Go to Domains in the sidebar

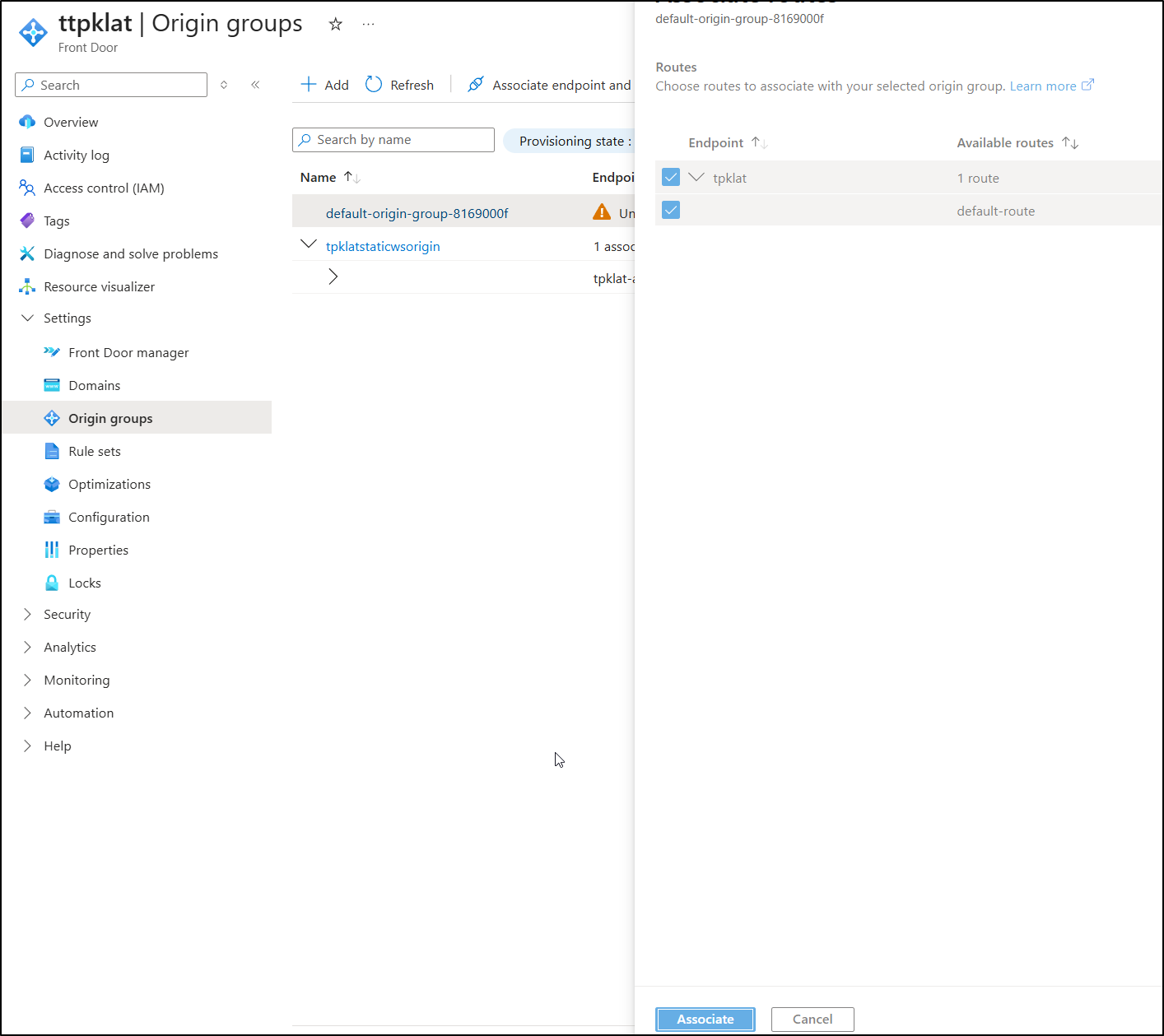pyautogui.click(x=94, y=385)
